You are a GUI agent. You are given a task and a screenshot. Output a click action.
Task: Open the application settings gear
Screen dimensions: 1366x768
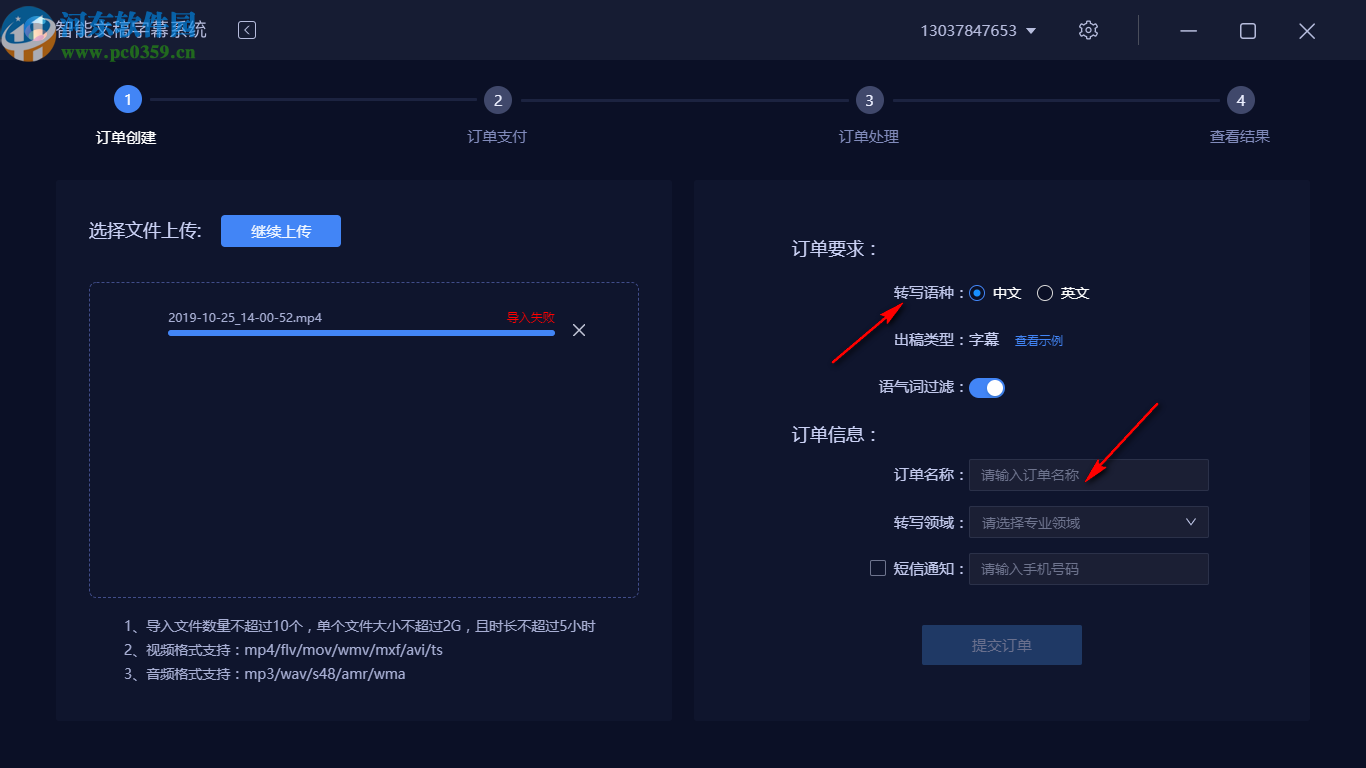pos(1088,30)
